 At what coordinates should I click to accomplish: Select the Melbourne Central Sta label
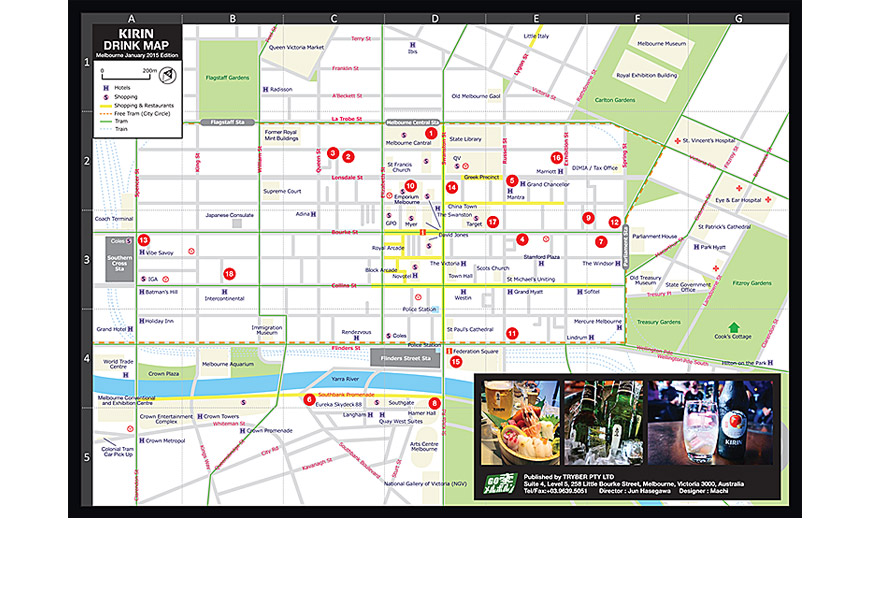pyautogui.click(x=412, y=122)
